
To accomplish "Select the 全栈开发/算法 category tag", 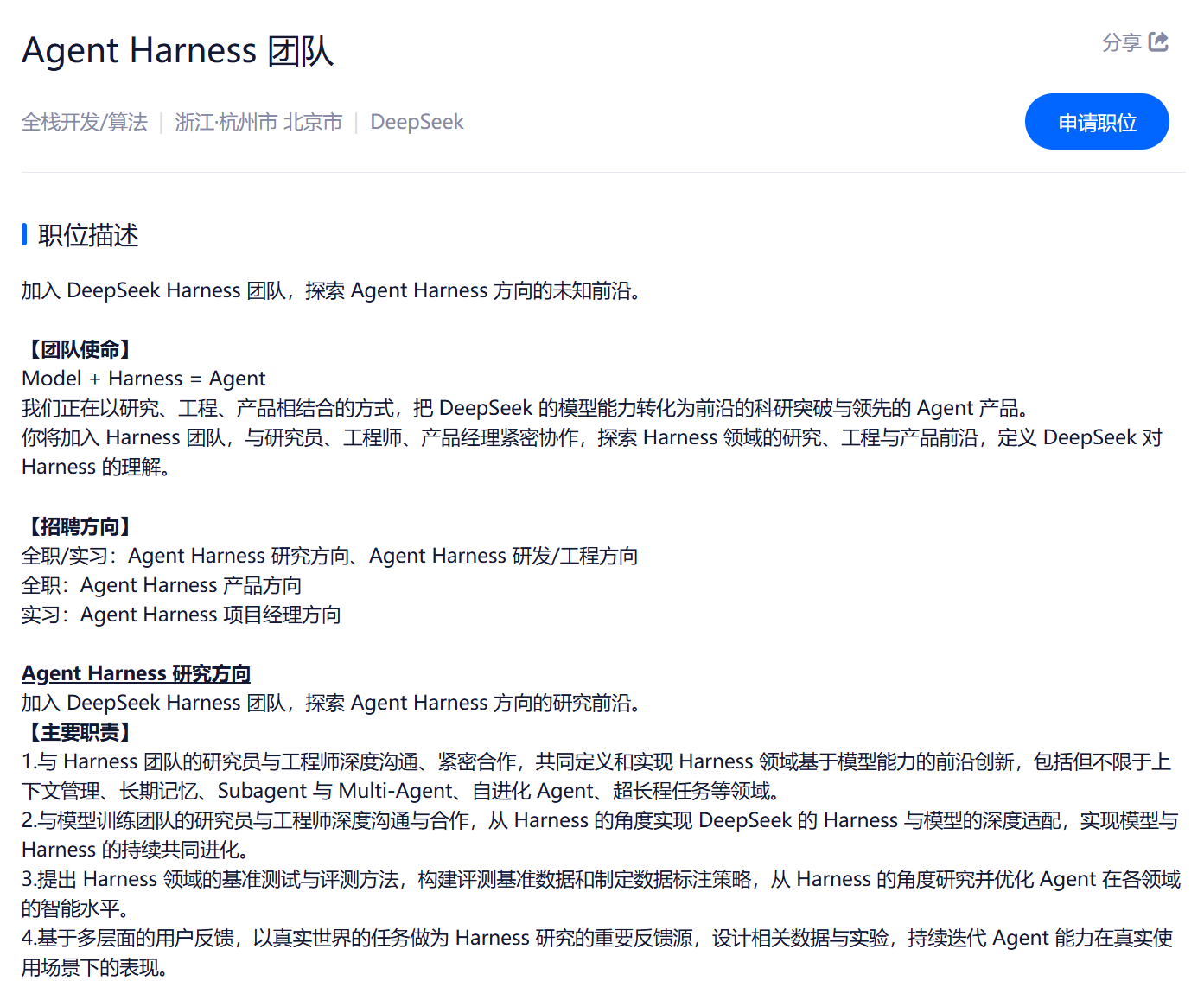I will coord(85,122).
